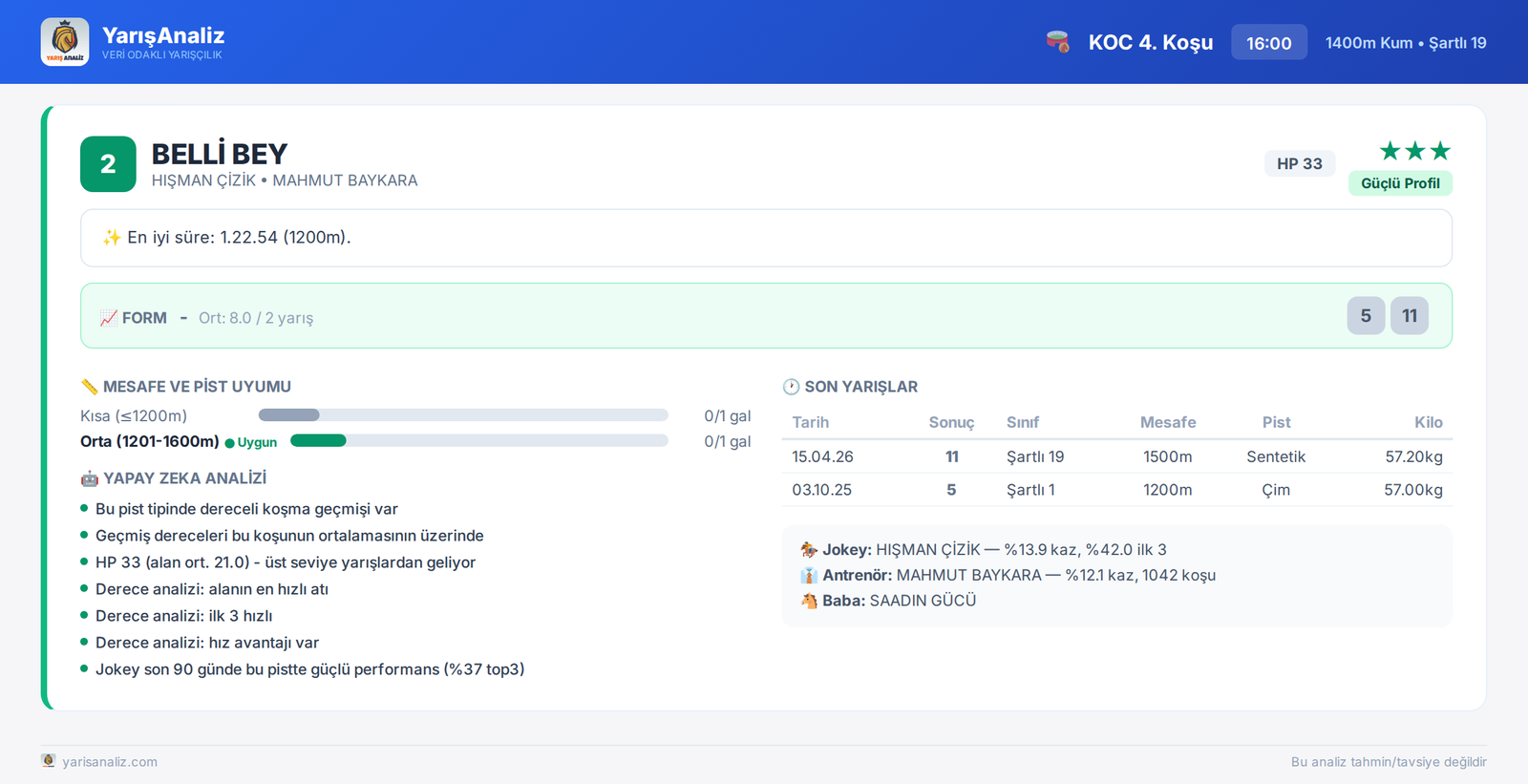Click the Ort: 8.0 / 2 yarış text
This screenshot has width=1528, height=784.
[256, 318]
